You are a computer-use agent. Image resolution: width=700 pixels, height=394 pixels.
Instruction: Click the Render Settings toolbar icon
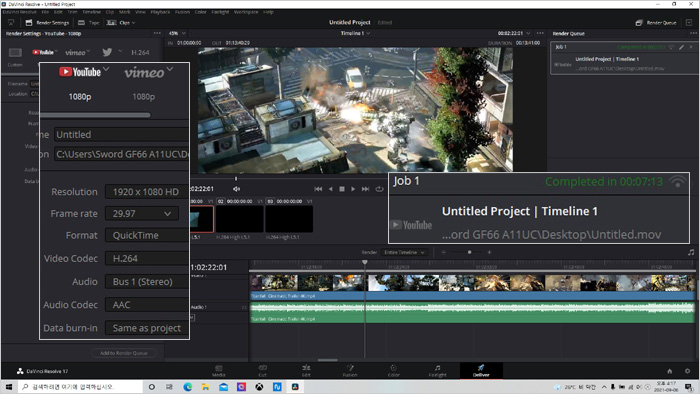[x=29, y=22]
